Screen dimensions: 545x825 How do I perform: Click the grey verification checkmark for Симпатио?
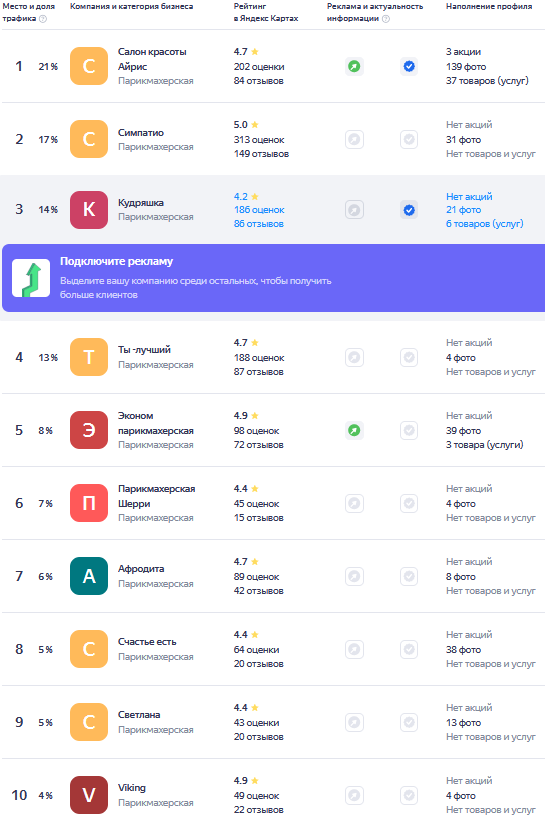pos(409,139)
